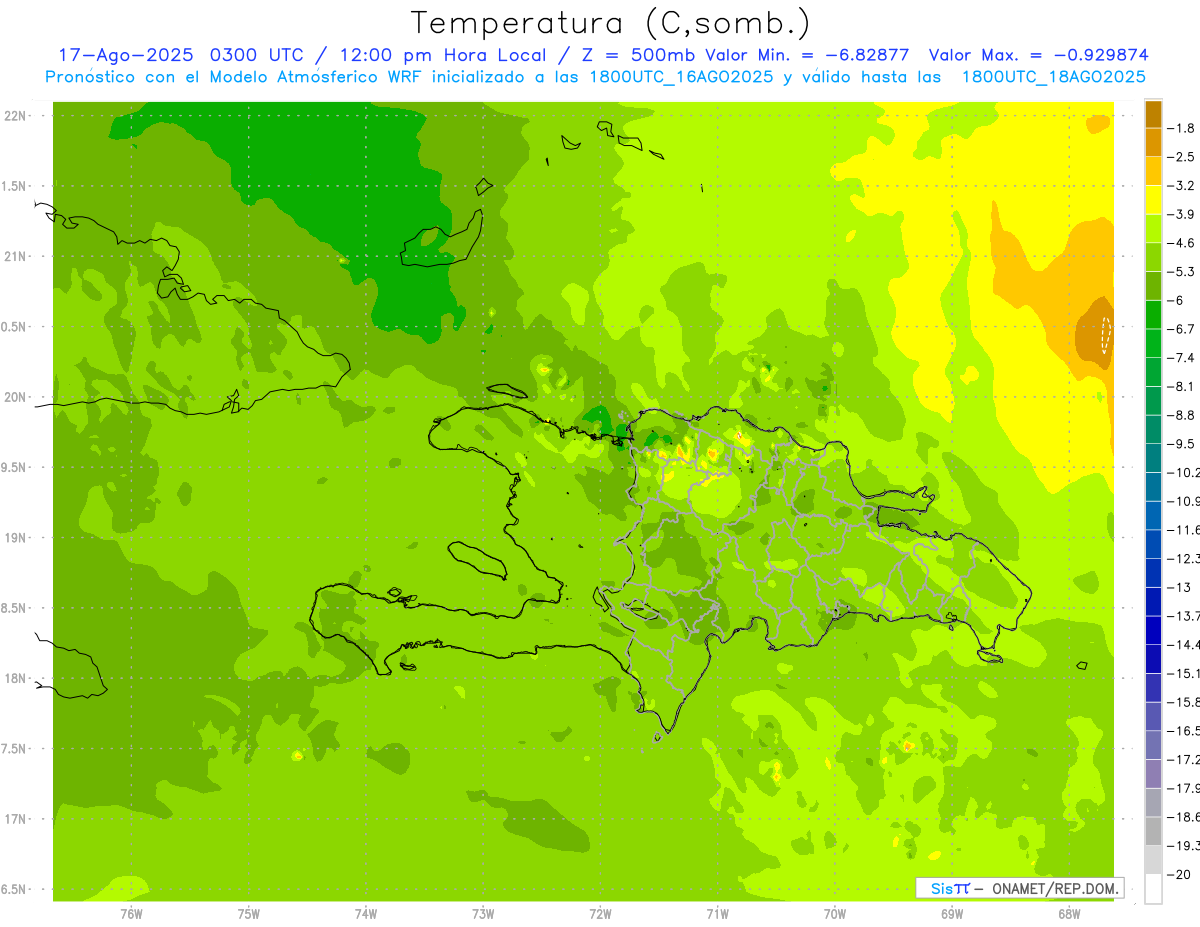Click the '-9.5' colorbar label

(x=1181, y=444)
